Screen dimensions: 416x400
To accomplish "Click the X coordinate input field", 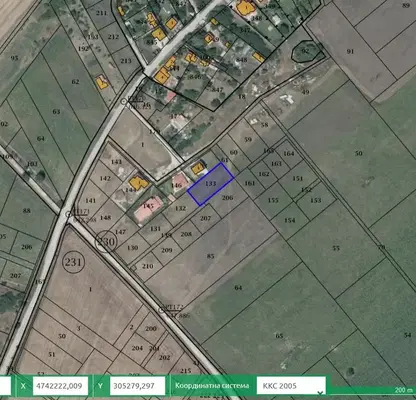I will 60,386.
